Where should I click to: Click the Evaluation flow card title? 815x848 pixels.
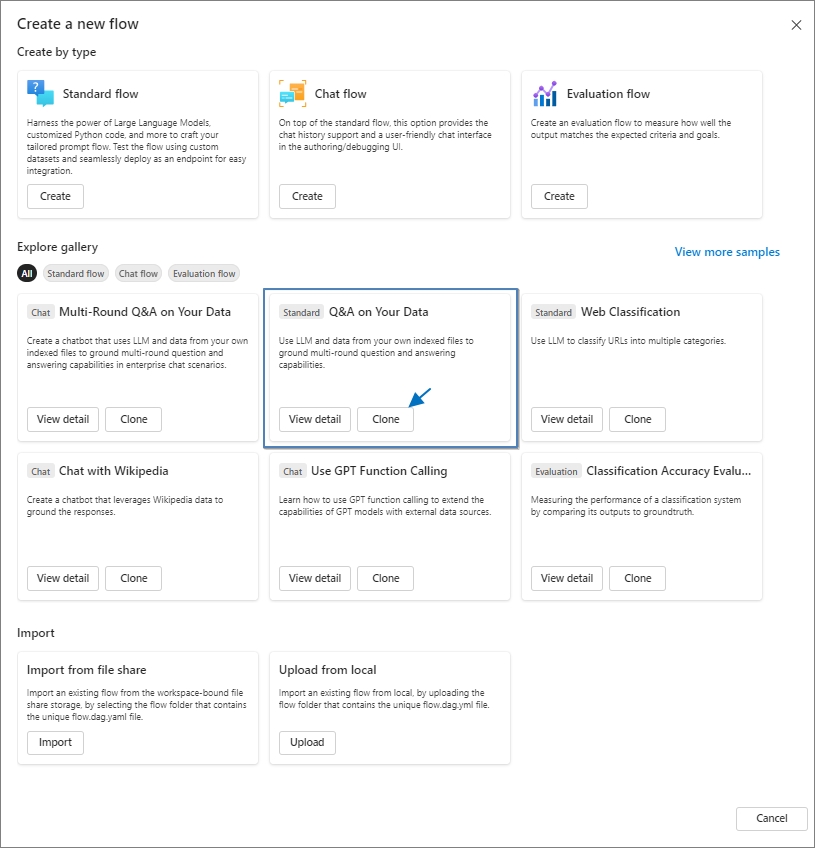(608, 94)
